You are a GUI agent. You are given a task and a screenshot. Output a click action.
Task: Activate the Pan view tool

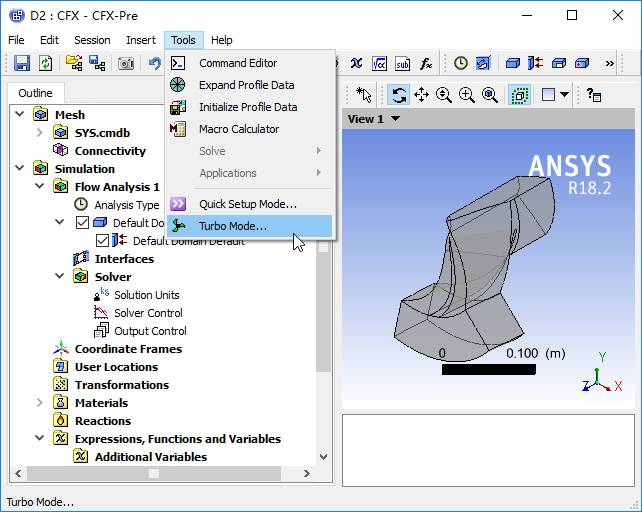click(x=421, y=95)
